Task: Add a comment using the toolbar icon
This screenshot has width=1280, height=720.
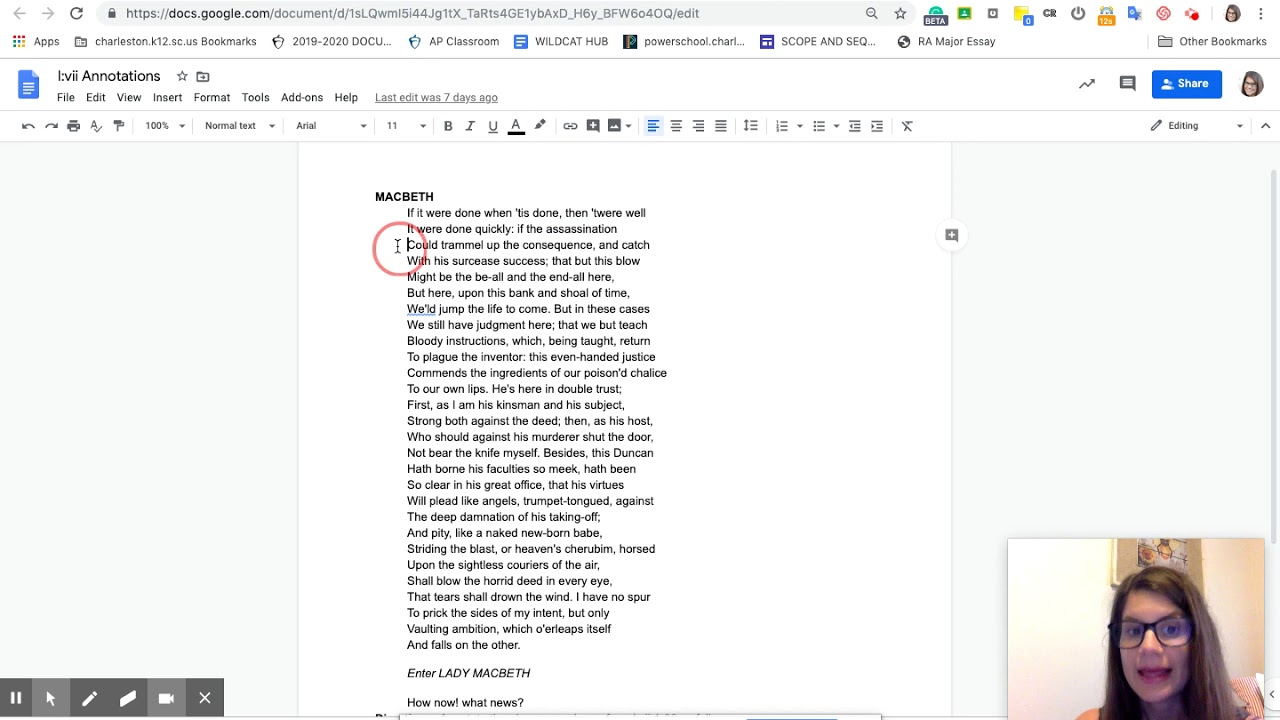Action: click(593, 126)
